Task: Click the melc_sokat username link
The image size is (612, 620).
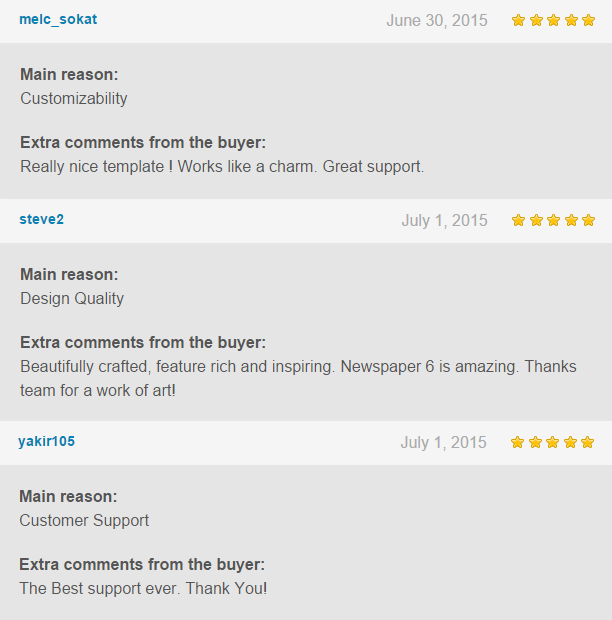Action: click(x=58, y=19)
